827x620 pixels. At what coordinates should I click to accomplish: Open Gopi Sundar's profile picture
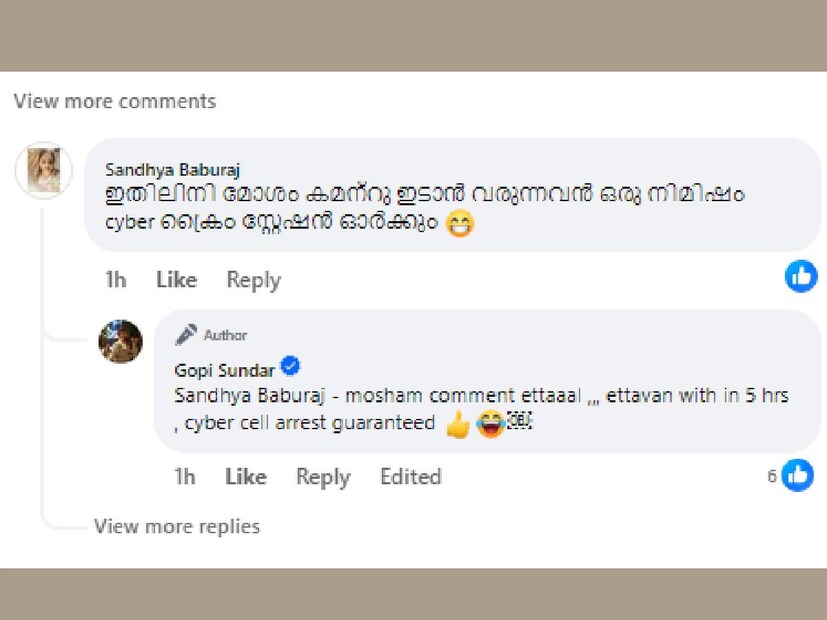[120, 342]
